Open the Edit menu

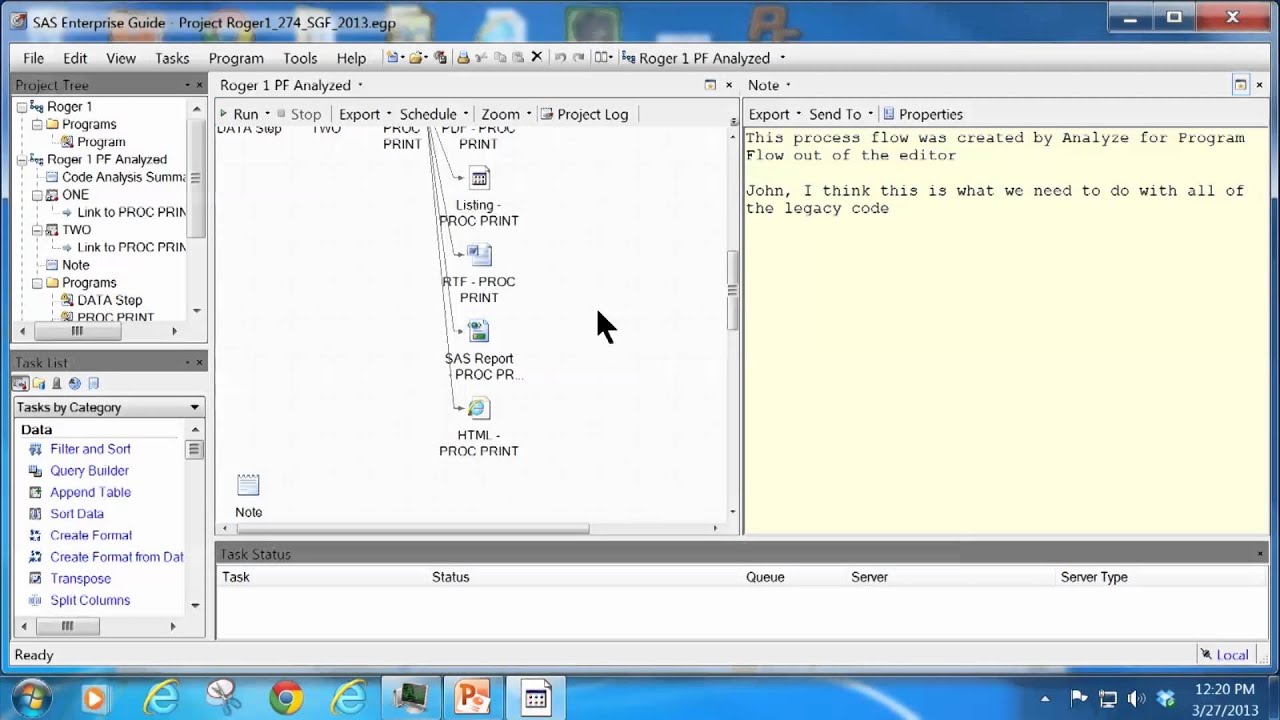point(75,58)
